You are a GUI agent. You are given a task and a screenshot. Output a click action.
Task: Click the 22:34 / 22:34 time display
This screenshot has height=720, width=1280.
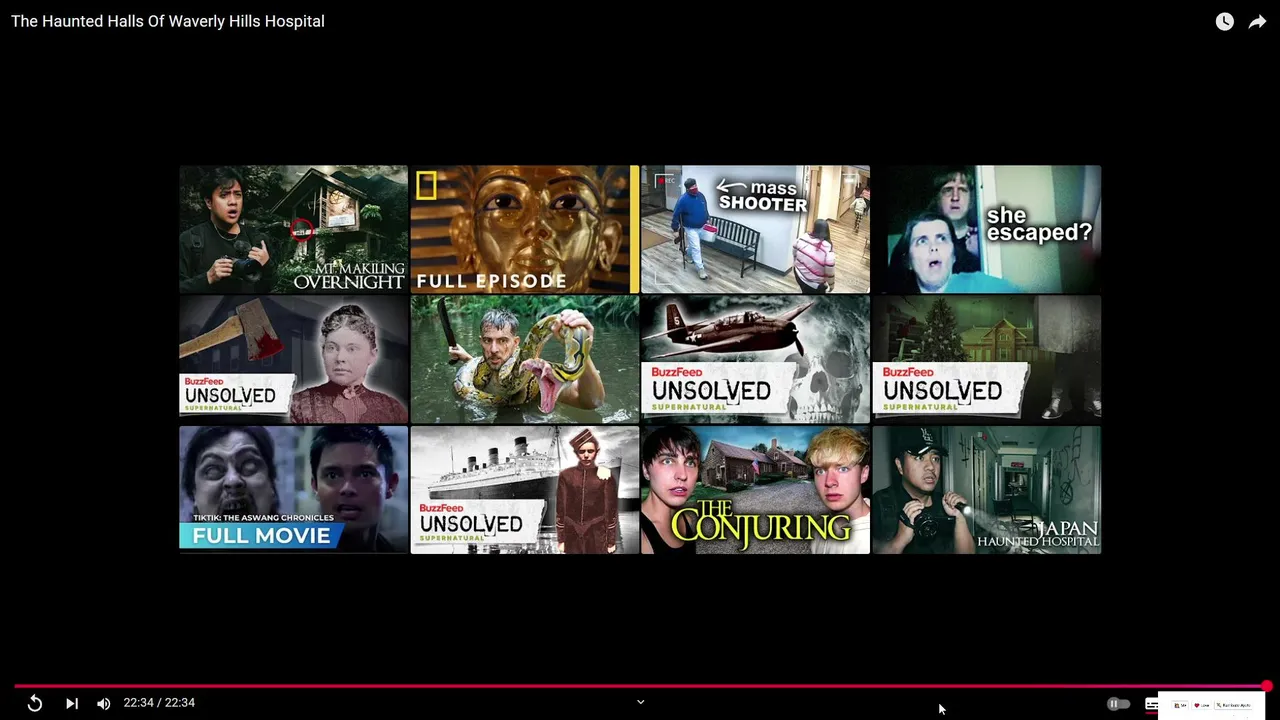coord(159,703)
